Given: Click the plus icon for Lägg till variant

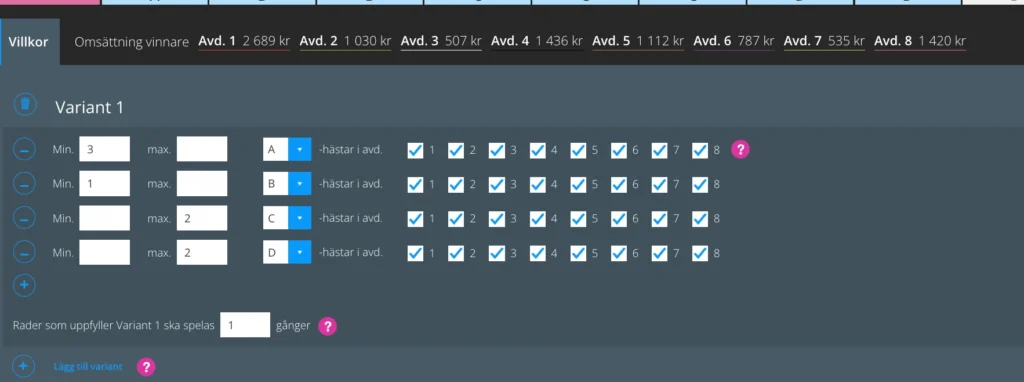Looking at the screenshot, I should pos(24,367).
